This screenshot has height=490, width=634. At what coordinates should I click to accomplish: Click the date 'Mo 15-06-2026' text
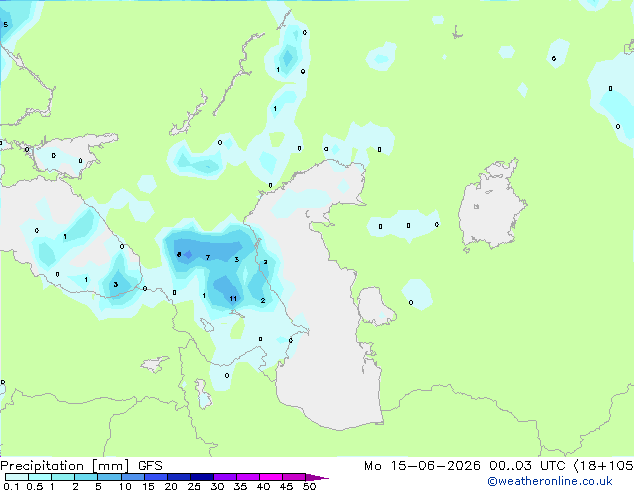tap(422, 466)
